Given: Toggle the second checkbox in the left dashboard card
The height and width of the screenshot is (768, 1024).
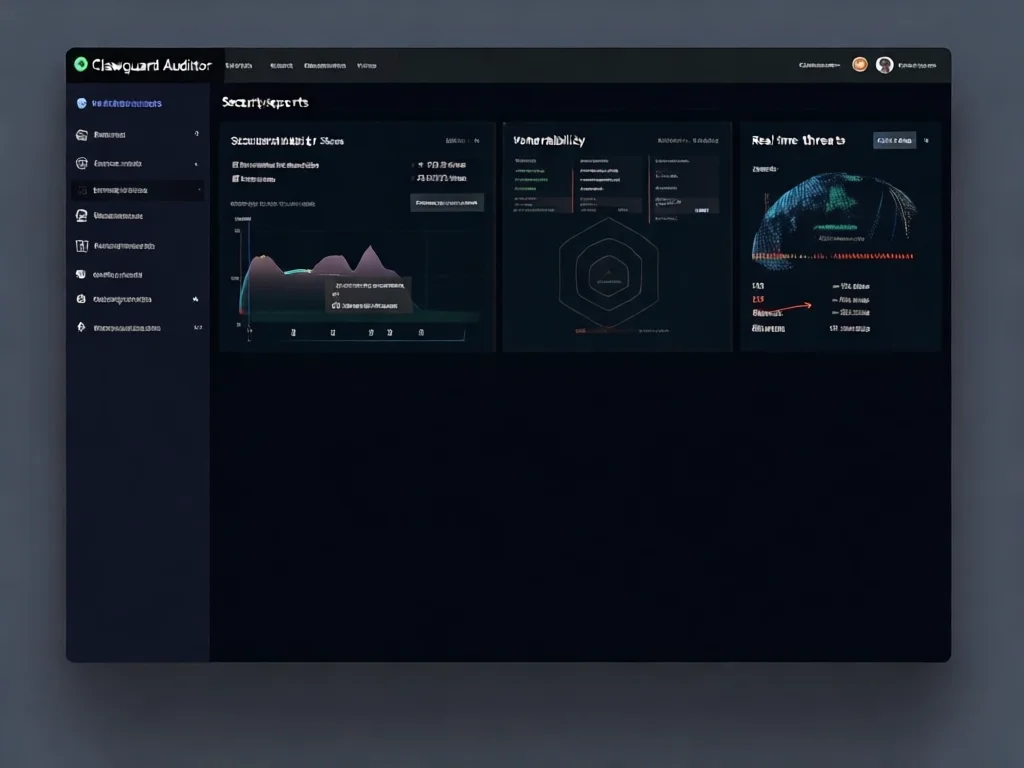Looking at the screenshot, I should [x=235, y=179].
